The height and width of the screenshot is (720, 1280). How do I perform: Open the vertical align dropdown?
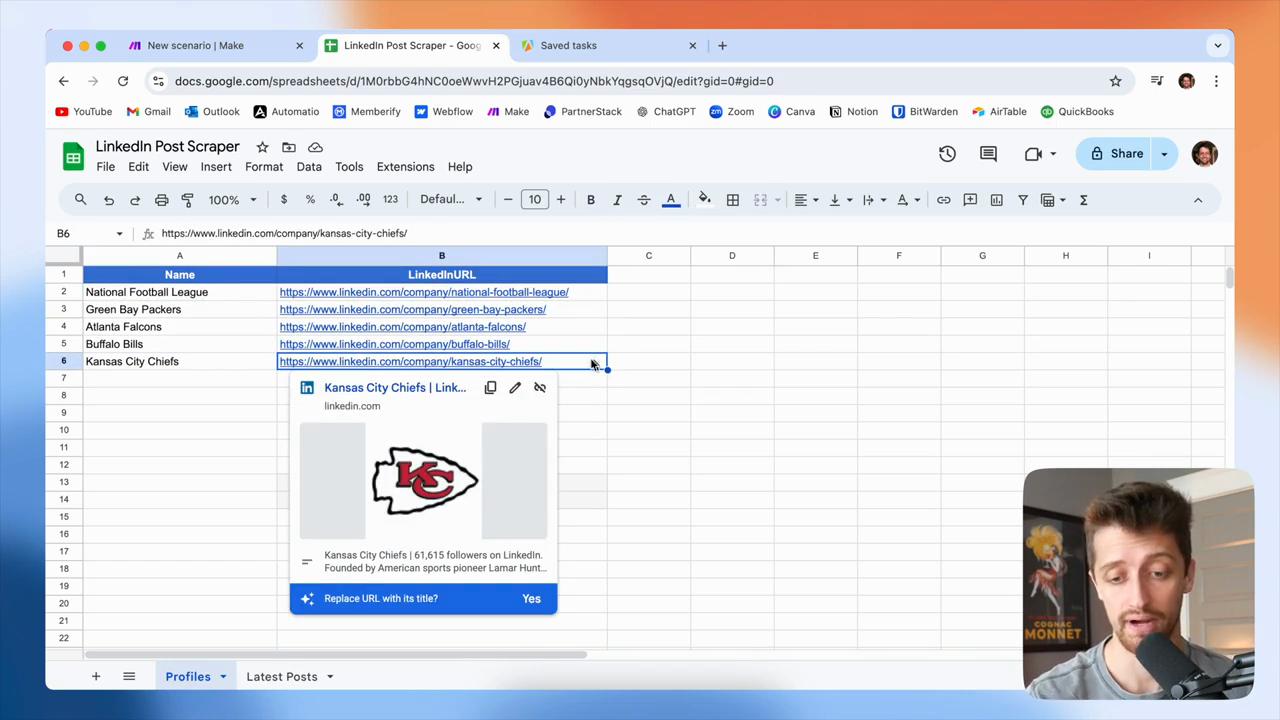pos(840,200)
